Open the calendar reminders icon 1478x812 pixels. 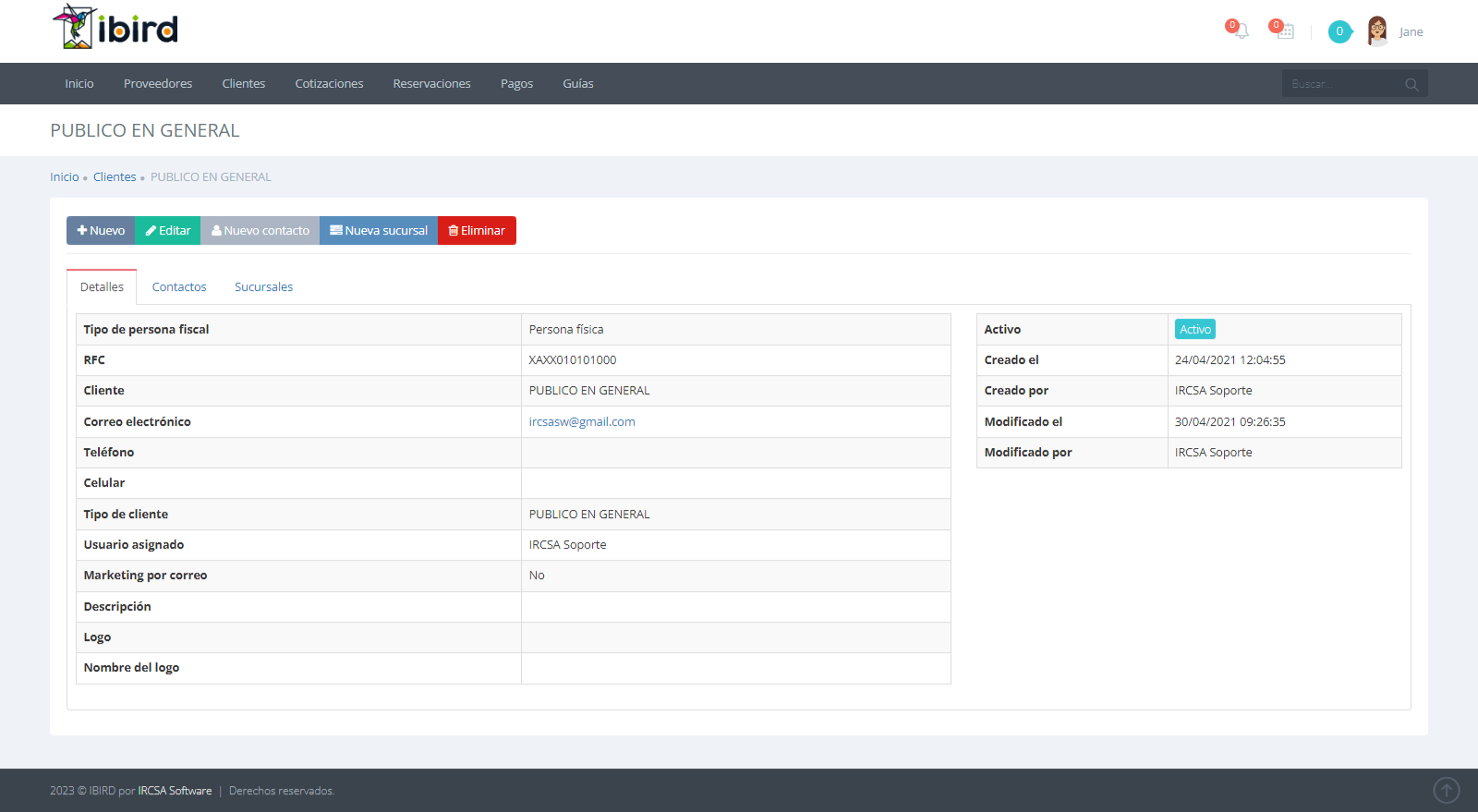(x=1285, y=30)
